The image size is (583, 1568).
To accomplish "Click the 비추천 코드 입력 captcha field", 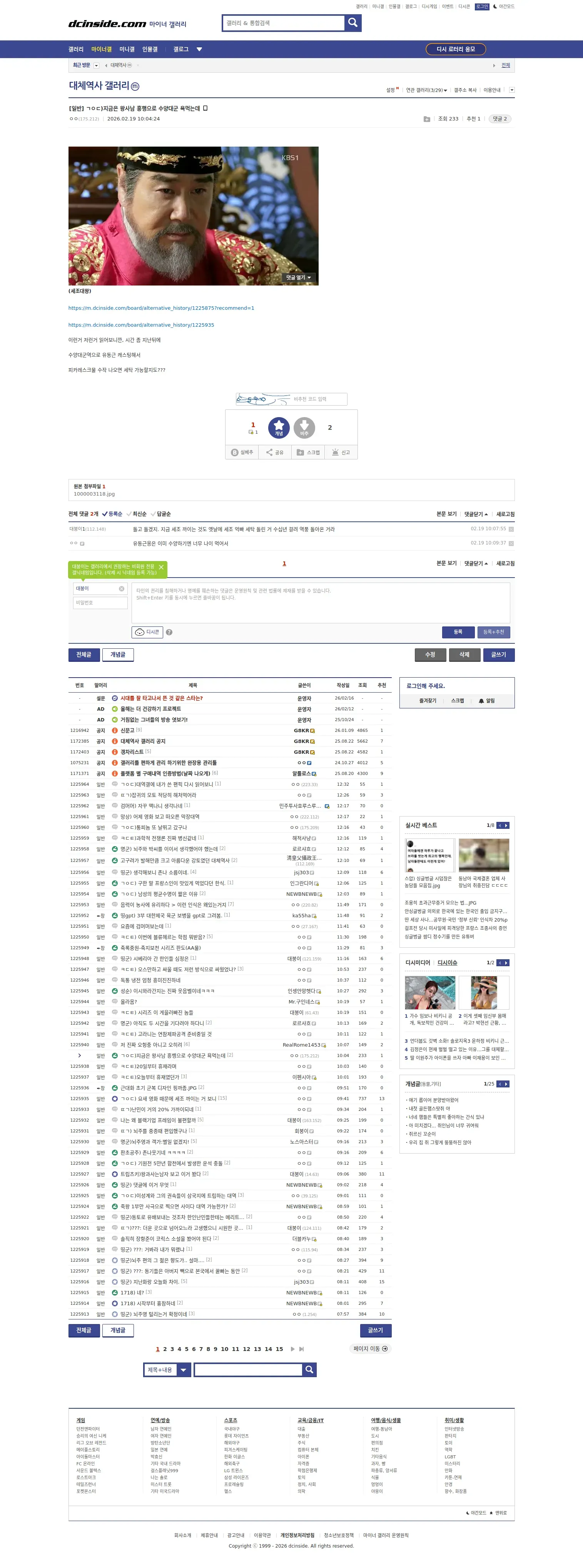I will 319,399.
